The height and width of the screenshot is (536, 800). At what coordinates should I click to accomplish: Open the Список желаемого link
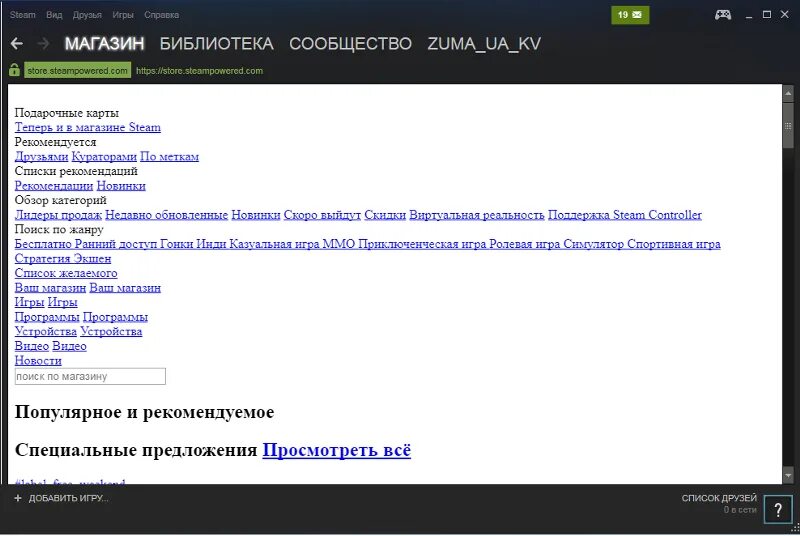point(66,273)
